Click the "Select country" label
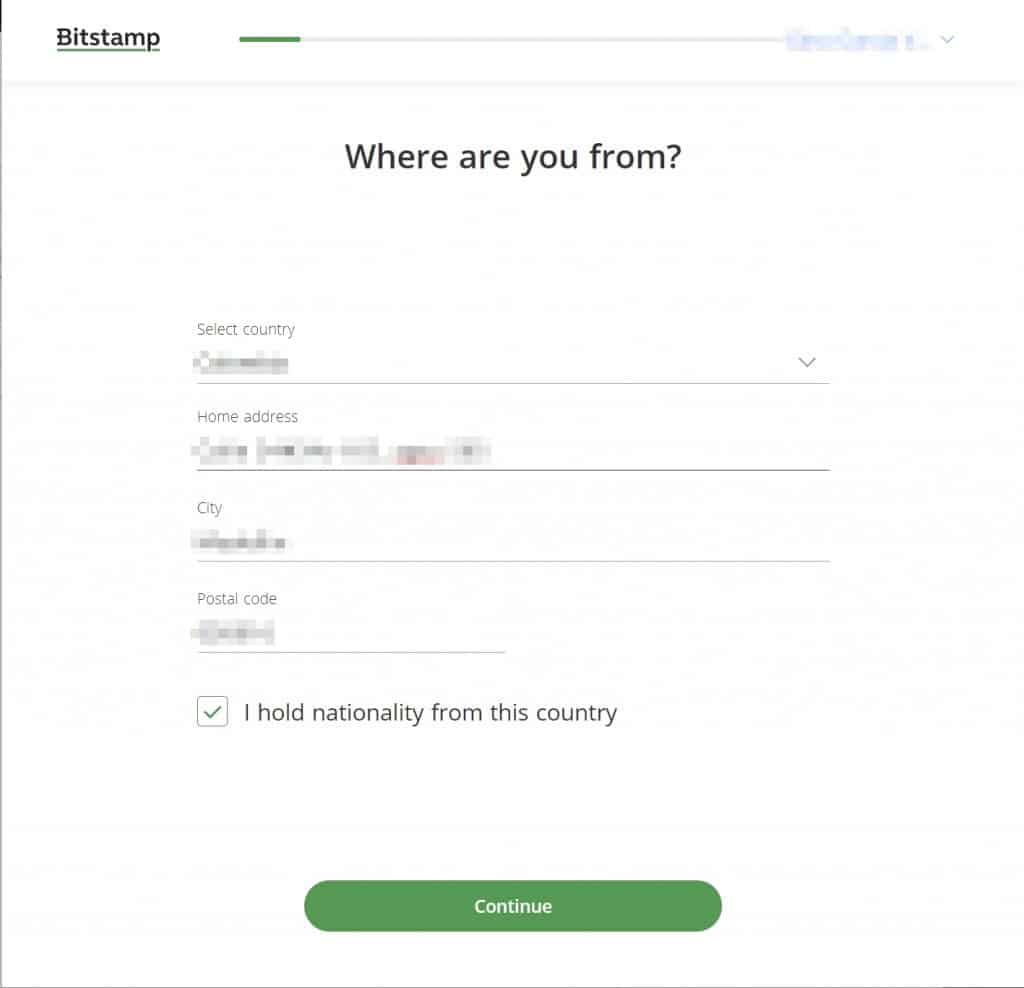Screen dimensions: 1024x988 click(246, 329)
